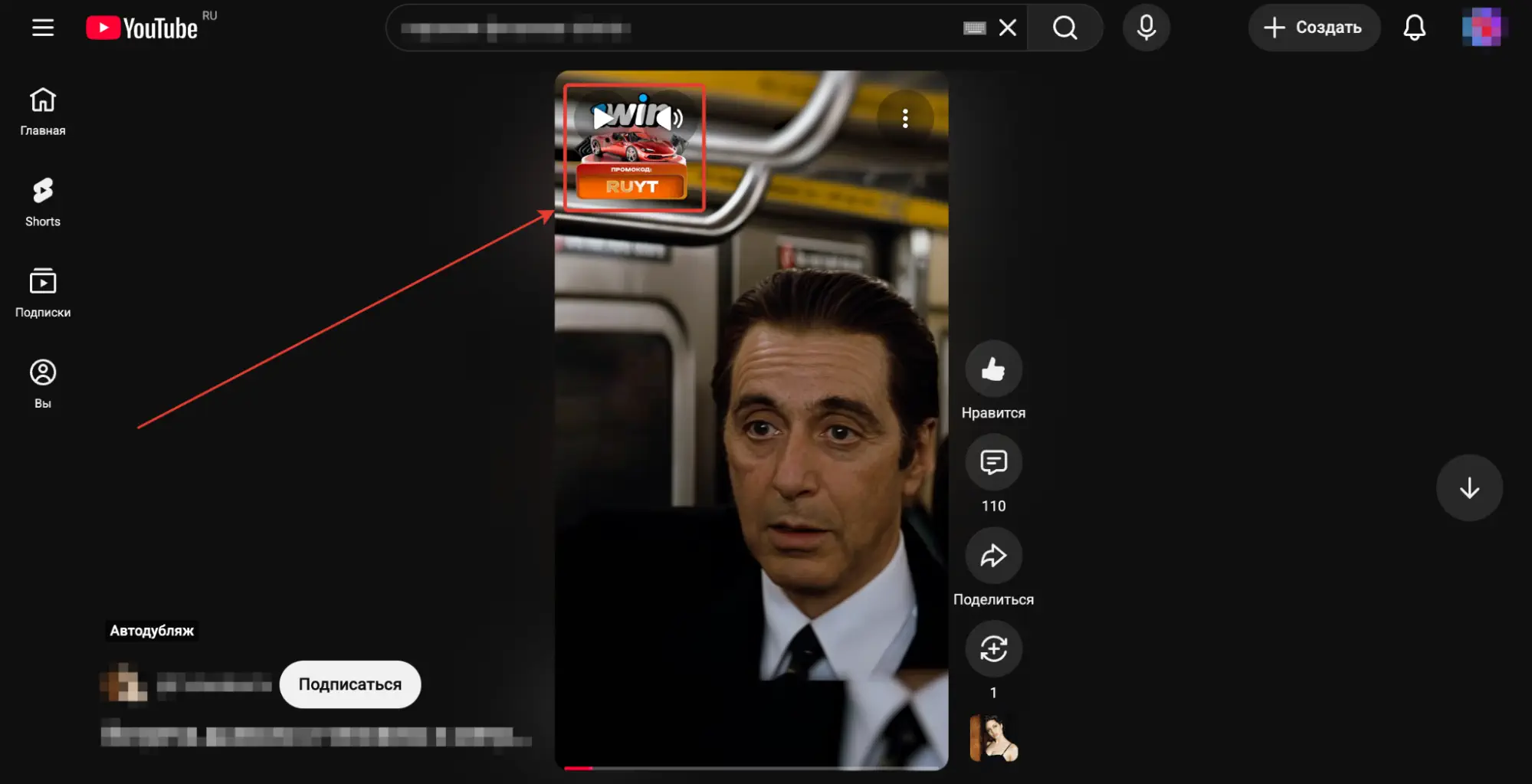Click the Создать button

point(1314,28)
